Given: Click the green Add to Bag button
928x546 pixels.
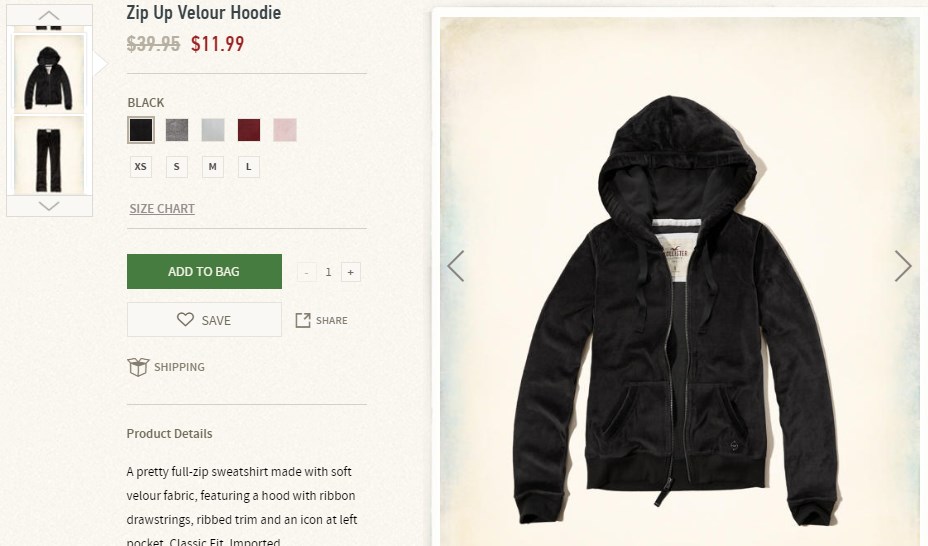Looking at the screenshot, I should point(204,272).
